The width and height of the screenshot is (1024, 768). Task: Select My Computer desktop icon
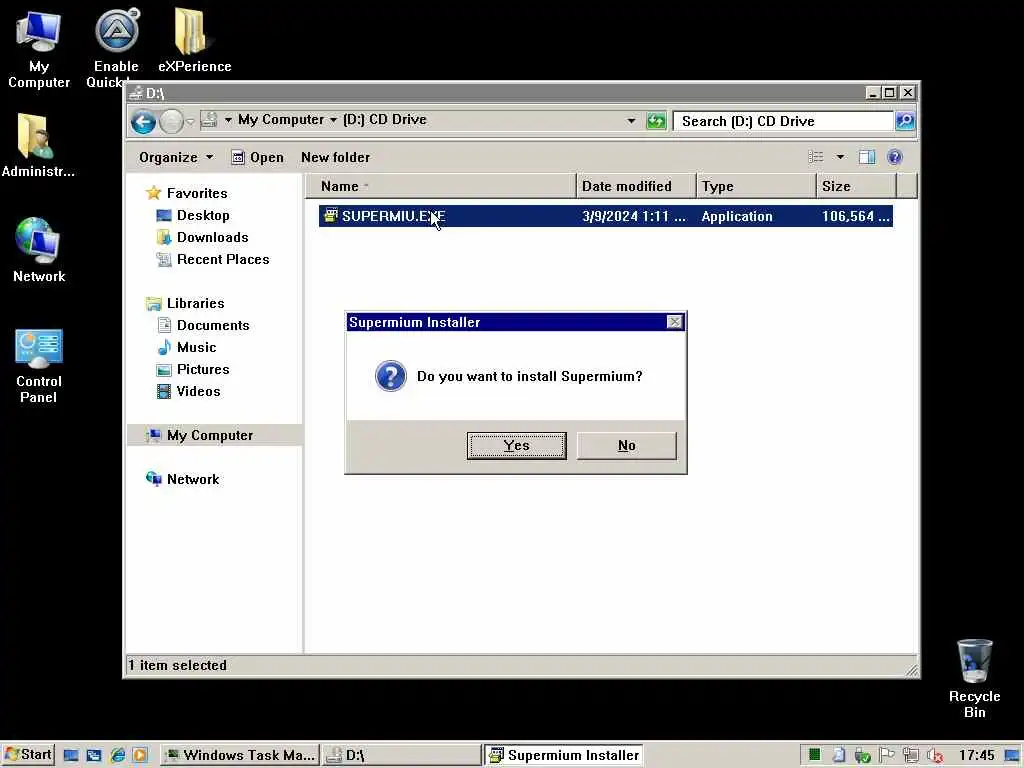click(39, 50)
